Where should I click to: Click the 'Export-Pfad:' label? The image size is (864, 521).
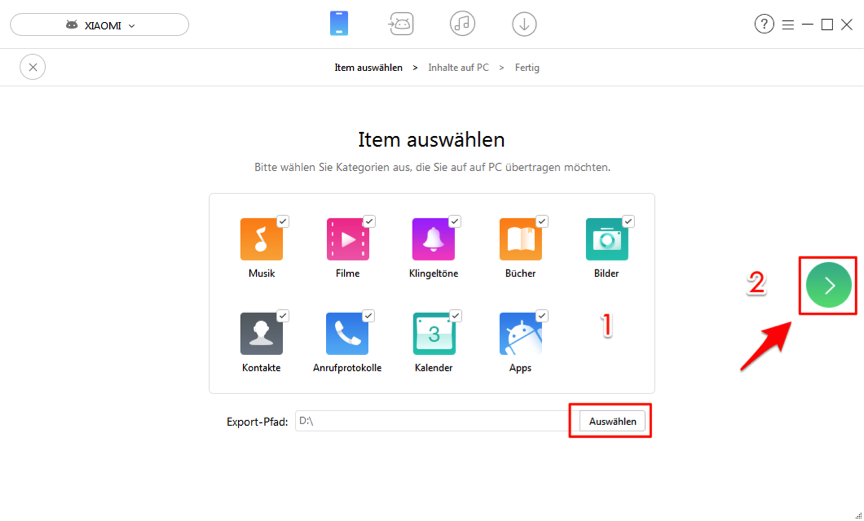pyautogui.click(x=257, y=422)
